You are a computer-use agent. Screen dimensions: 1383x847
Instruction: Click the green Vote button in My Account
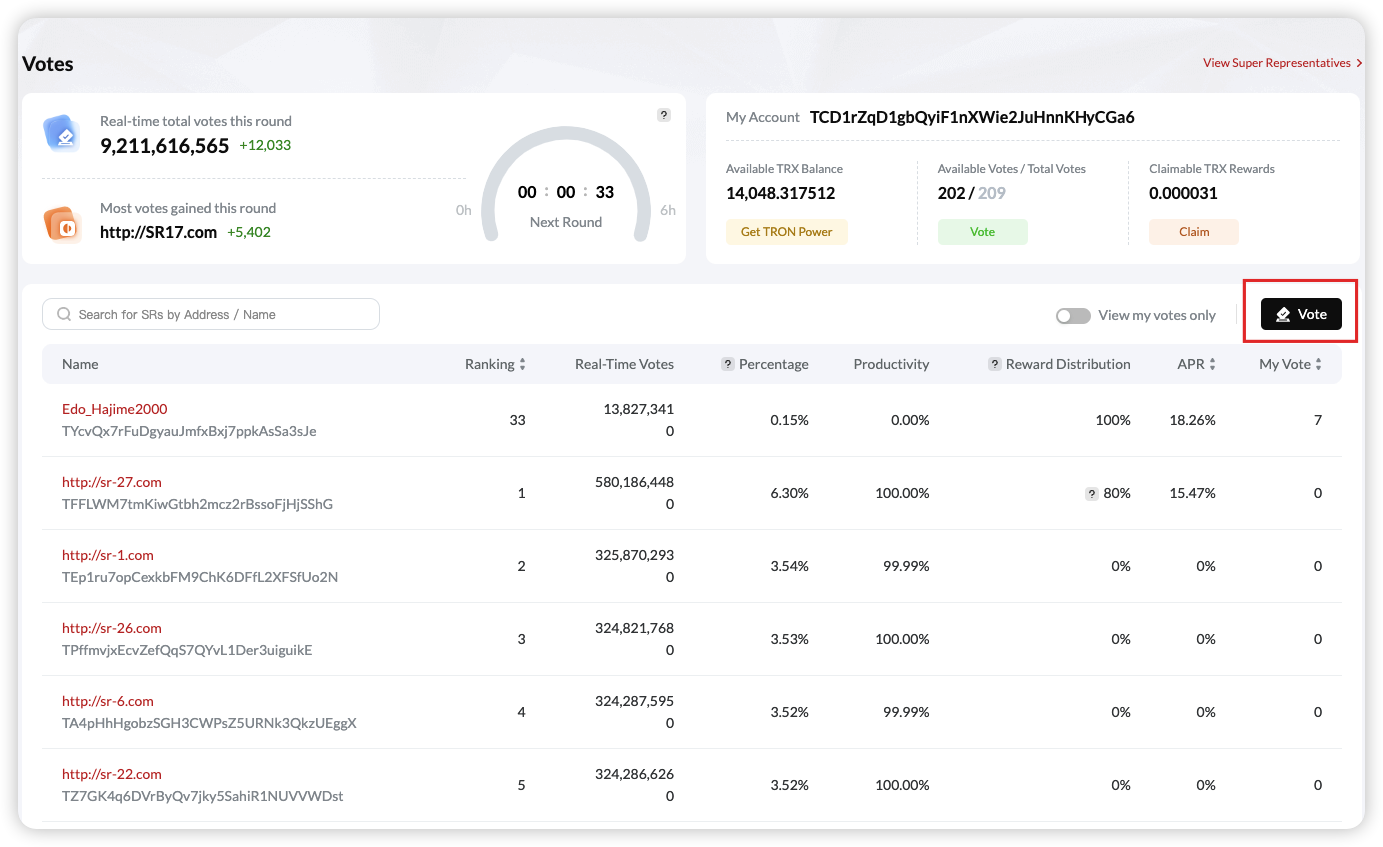click(983, 232)
